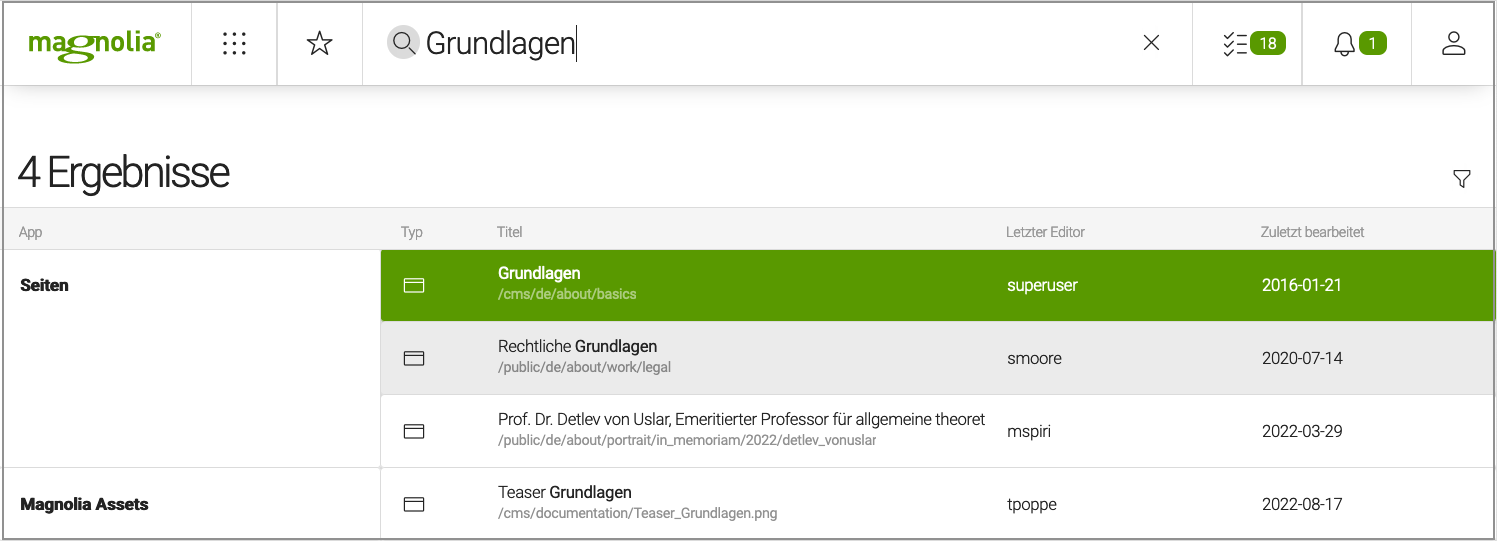This screenshot has width=1497, height=541.
Task: Open the Rechtliche Grundlagen result
Action: click(577, 347)
